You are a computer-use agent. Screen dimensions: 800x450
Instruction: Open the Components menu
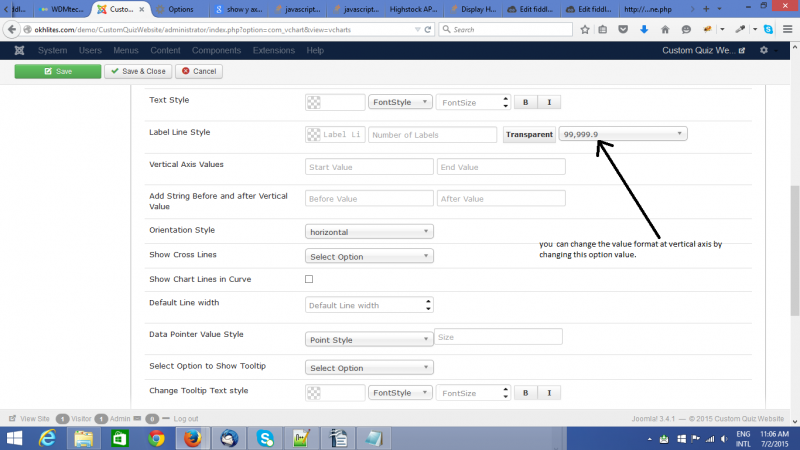[x=216, y=50]
